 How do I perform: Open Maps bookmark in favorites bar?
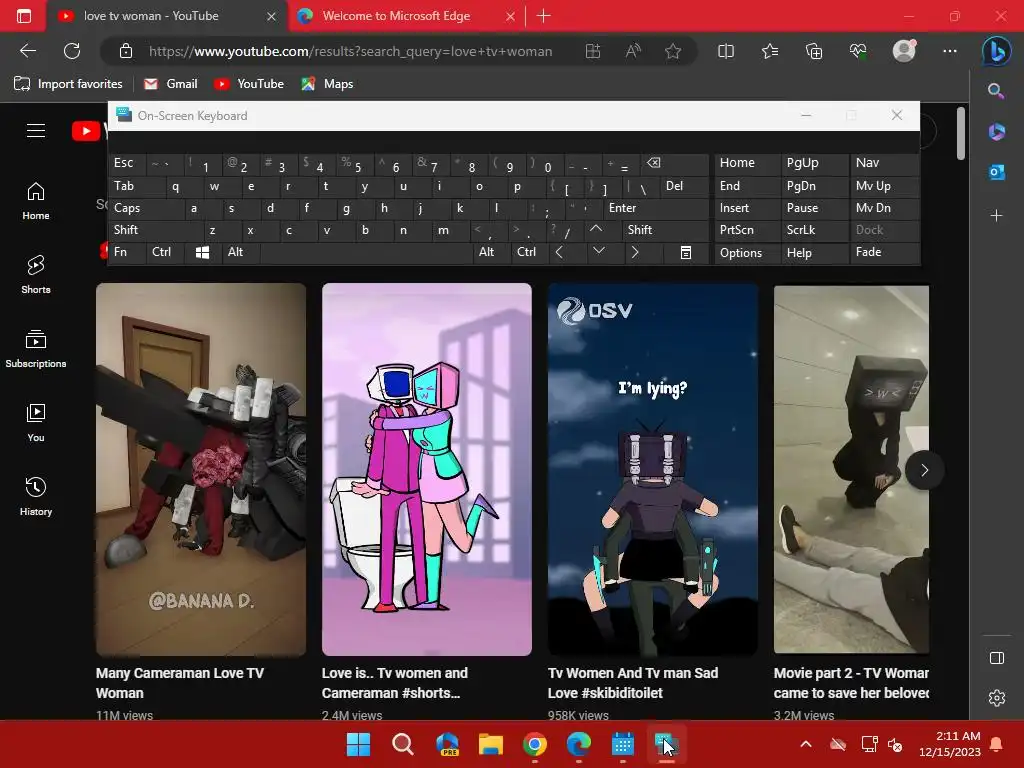(x=327, y=84)
